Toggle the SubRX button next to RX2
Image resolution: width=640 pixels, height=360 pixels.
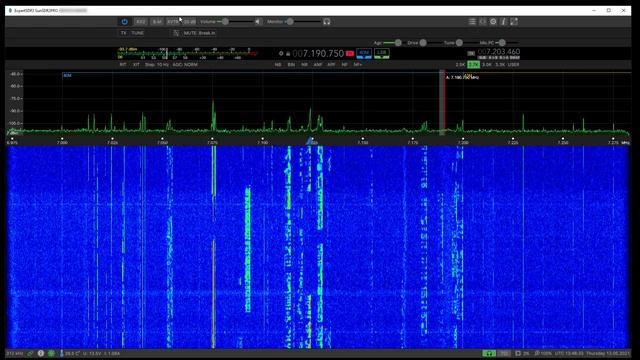pyautogui.click(x=157, y=22)
